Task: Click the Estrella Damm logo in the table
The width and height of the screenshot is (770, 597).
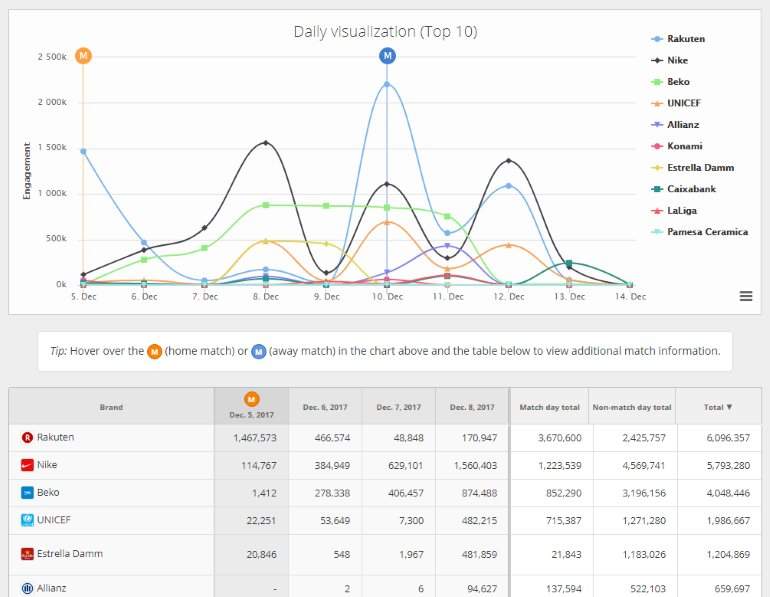Action: pyautogui.click(x=27, y=554)
